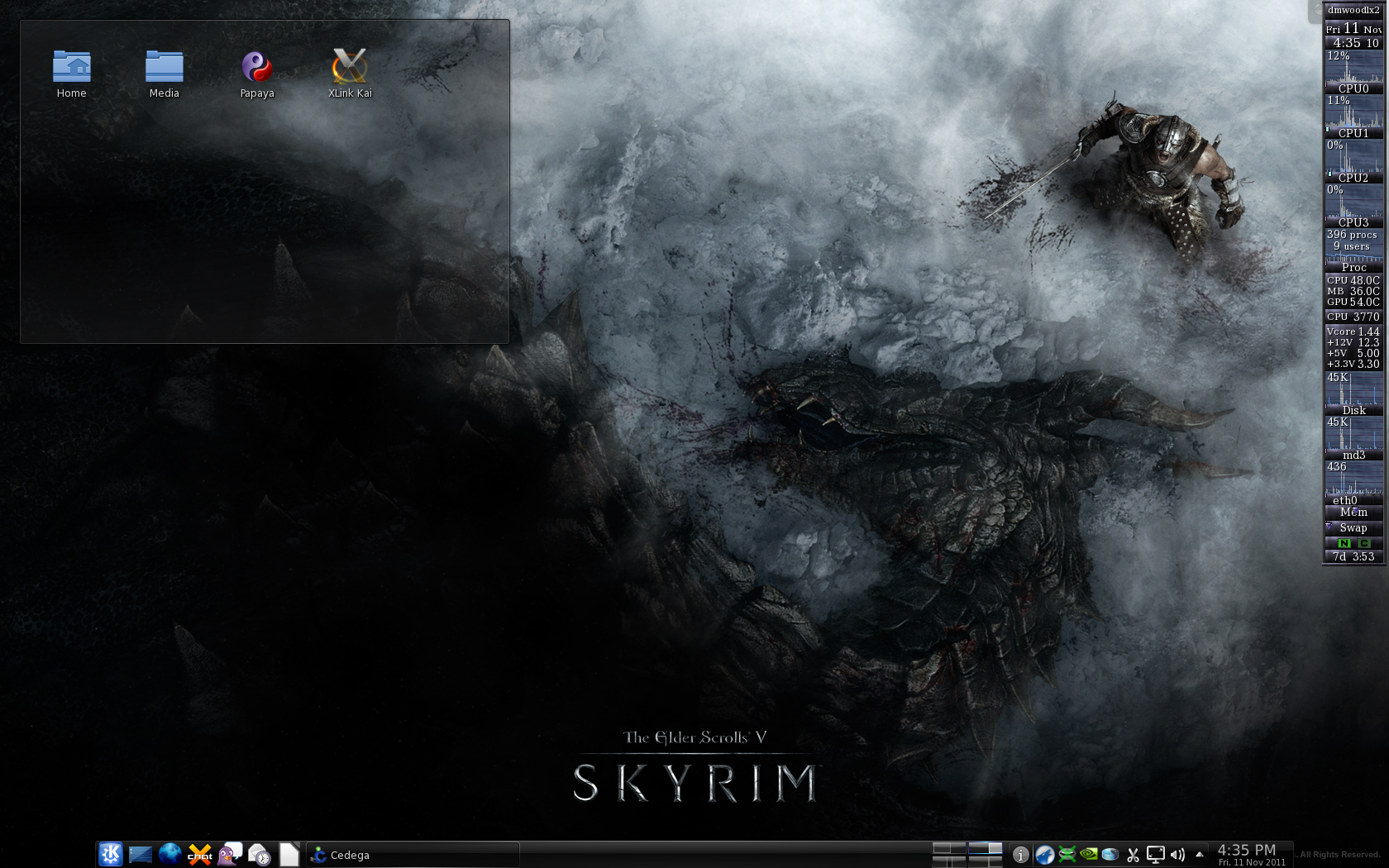Open the Klipper scissors clipboard icon
1389x868 pixels.
(x=1133, y=855)
